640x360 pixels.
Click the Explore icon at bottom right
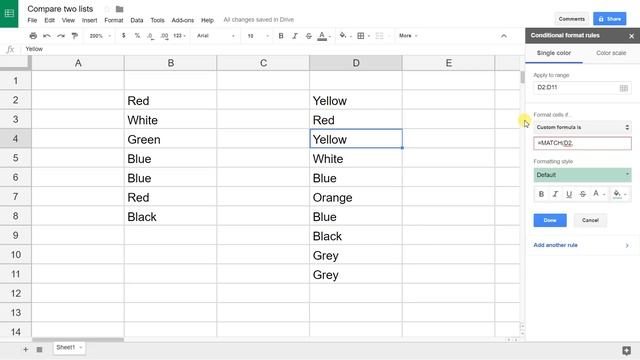pyautogui.click(x=627, y=350)
